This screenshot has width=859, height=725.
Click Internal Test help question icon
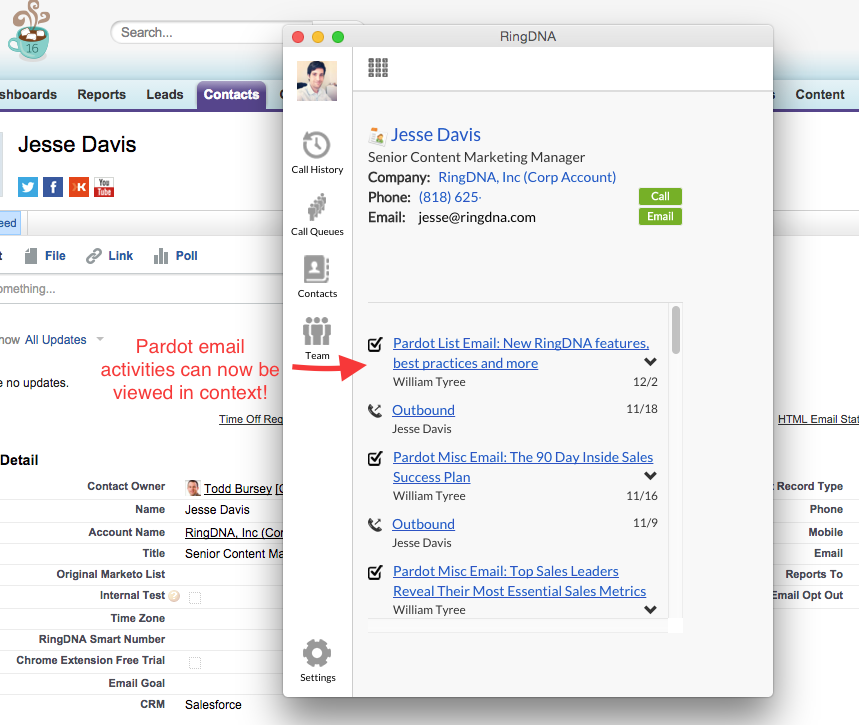point(174,596)
